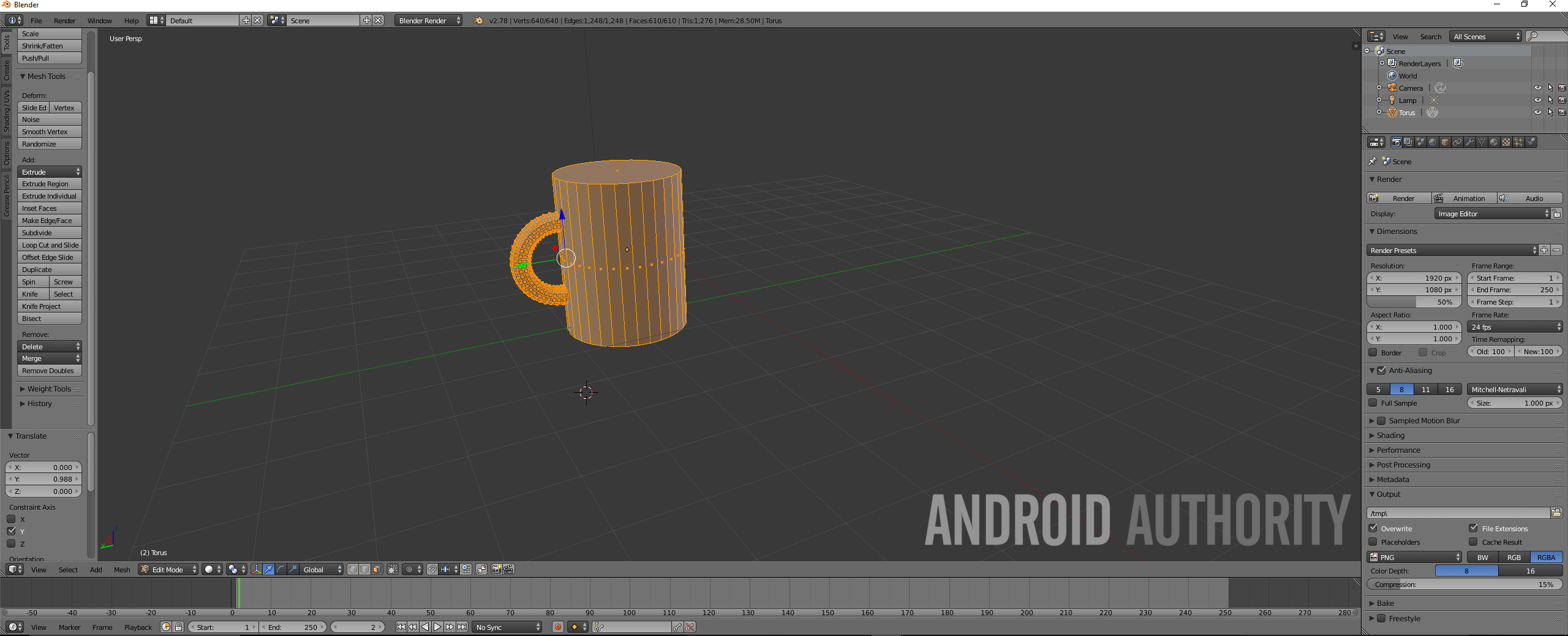Open the Modifiers tab (wrench icon)

[1469, 142]
